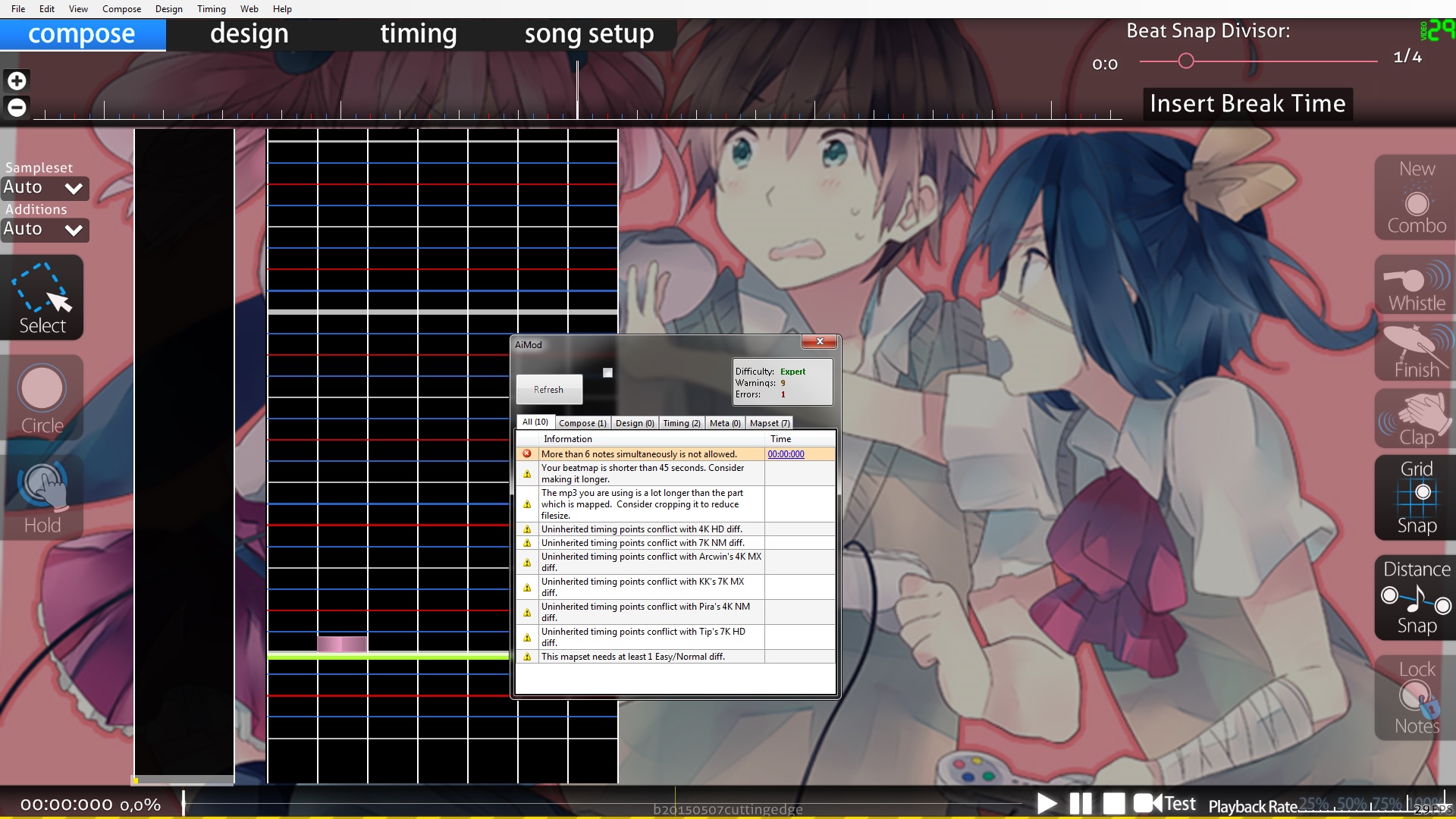Image resolution: width=1456 pixels, height=819 pixels.
Task: Open the Compose menu
Action: click(121, 9)
